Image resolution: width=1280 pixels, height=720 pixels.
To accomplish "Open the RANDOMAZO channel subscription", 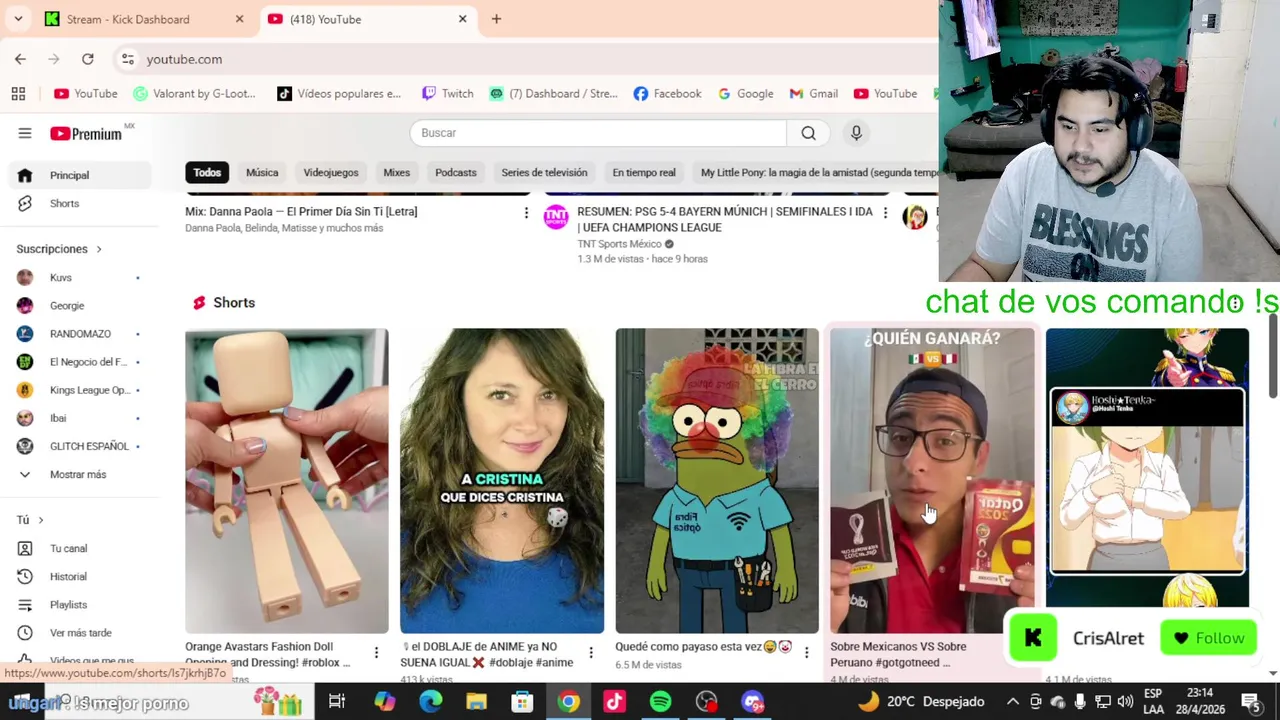I will (80, 333).
